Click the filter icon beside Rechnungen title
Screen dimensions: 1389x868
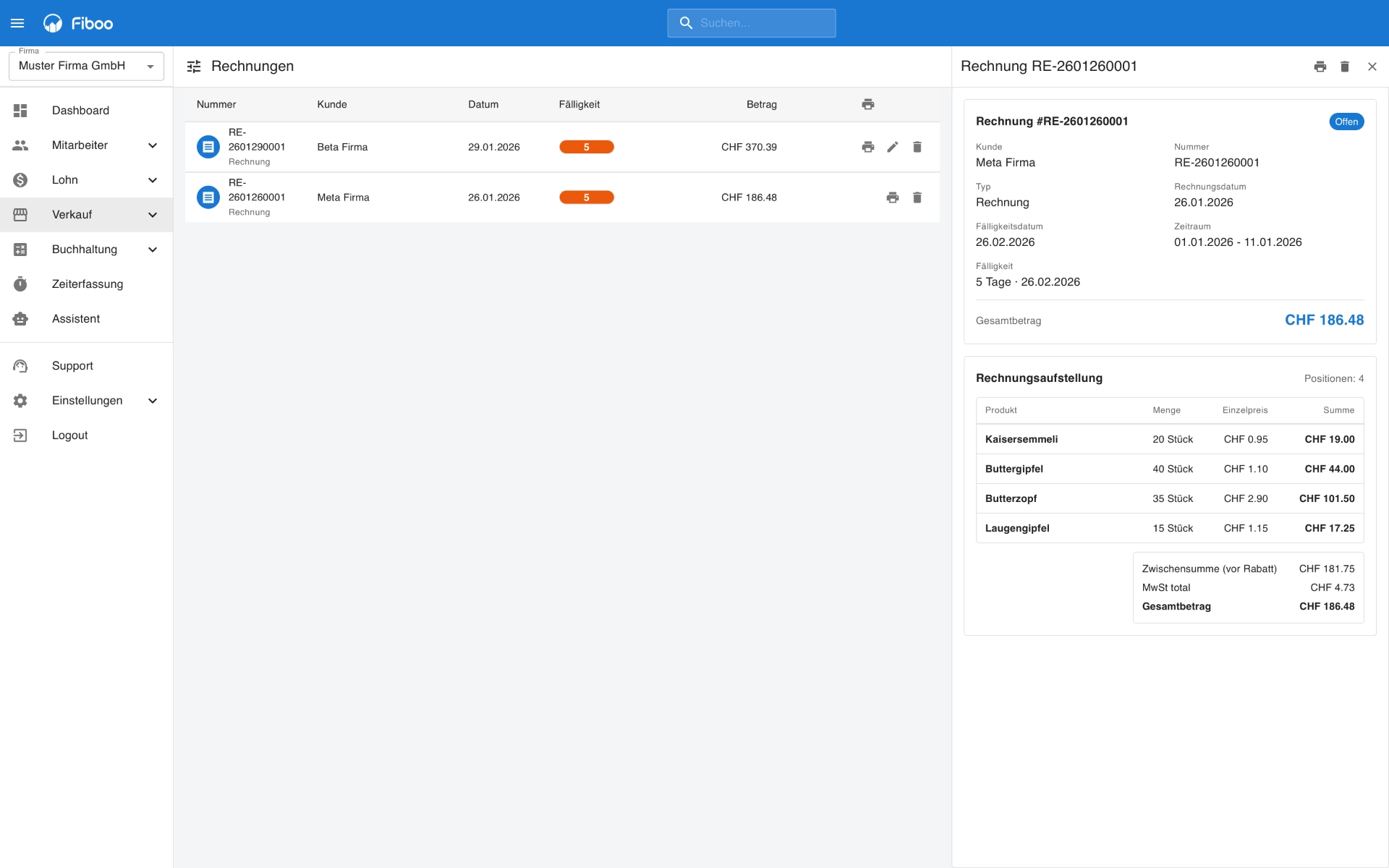[194, 67]
